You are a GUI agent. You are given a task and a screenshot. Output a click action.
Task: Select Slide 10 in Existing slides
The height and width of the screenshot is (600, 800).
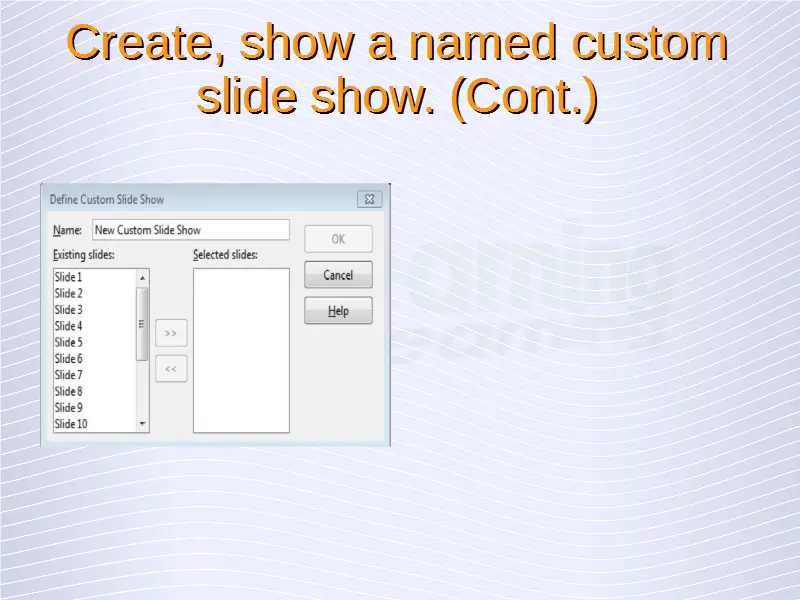pyautogui.click(x=71, y=424)
